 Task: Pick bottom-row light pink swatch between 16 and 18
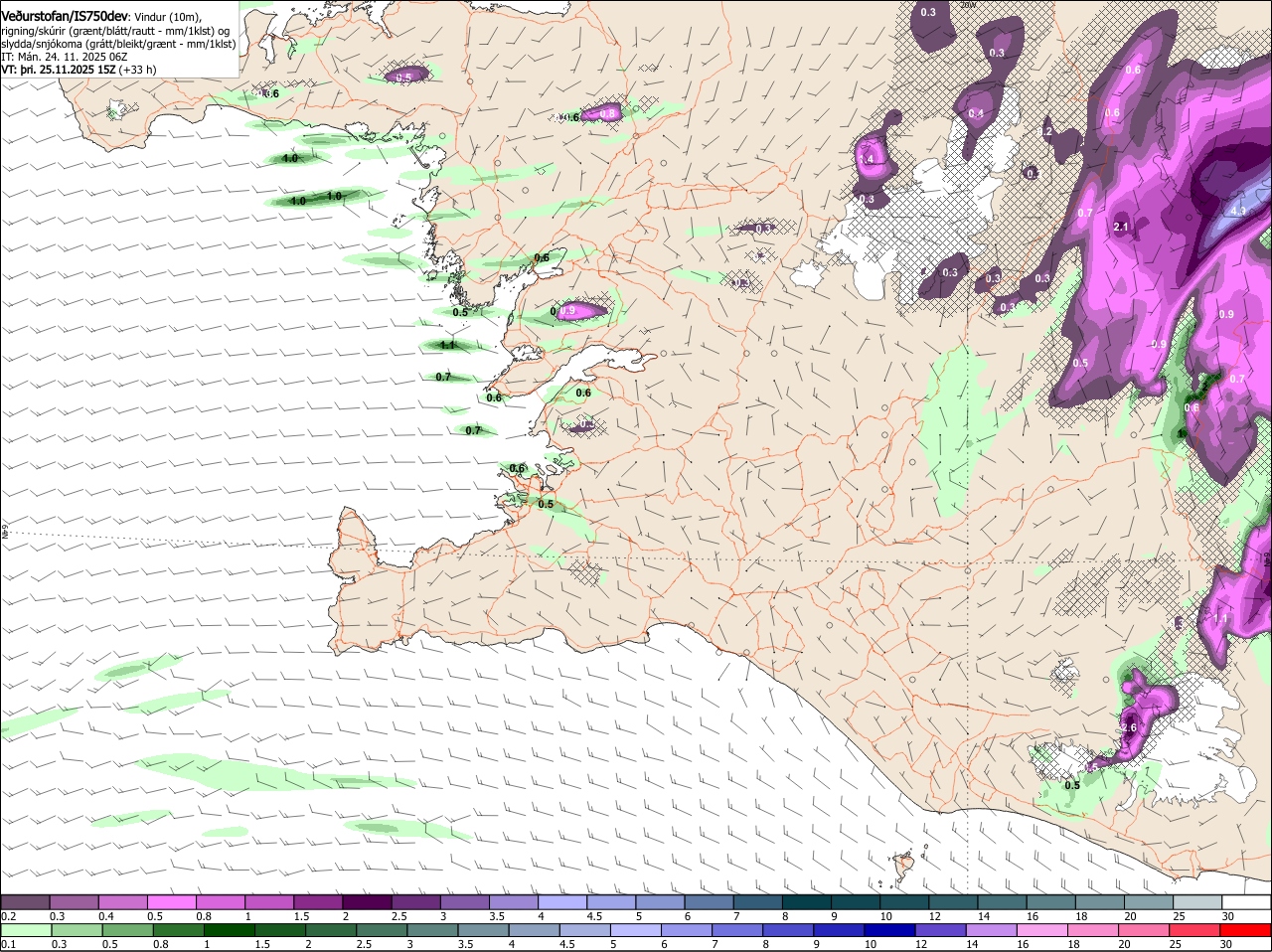click(x=1042, y=930)
